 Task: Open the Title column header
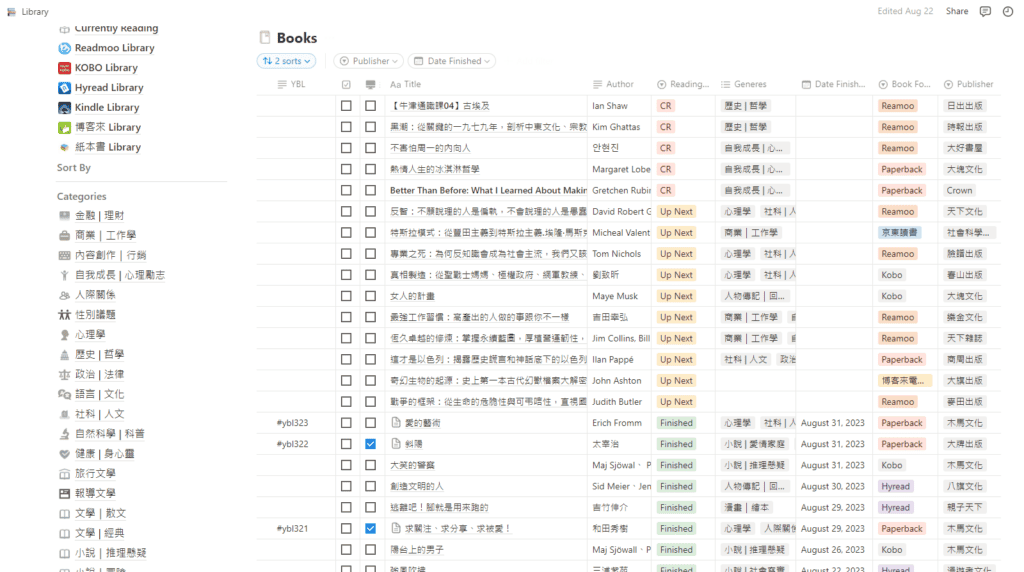(406, 84)
